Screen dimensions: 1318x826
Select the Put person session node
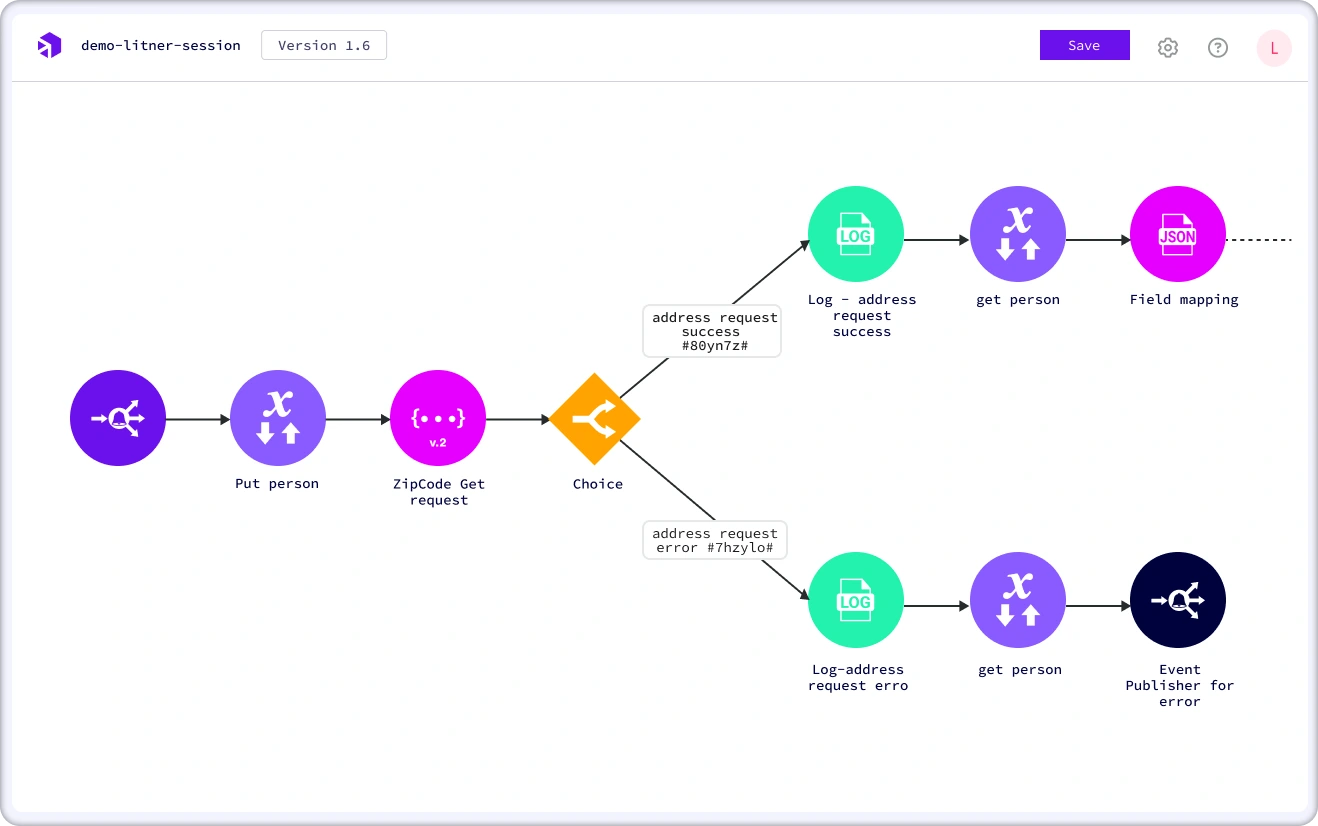278,418
